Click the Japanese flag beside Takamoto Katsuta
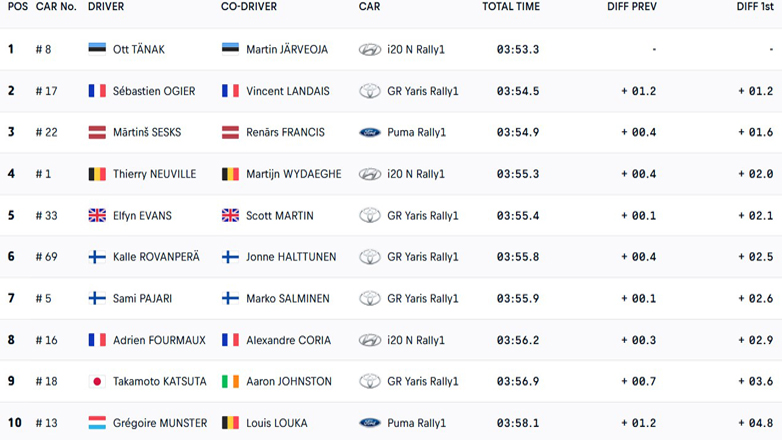 point(97,381)
